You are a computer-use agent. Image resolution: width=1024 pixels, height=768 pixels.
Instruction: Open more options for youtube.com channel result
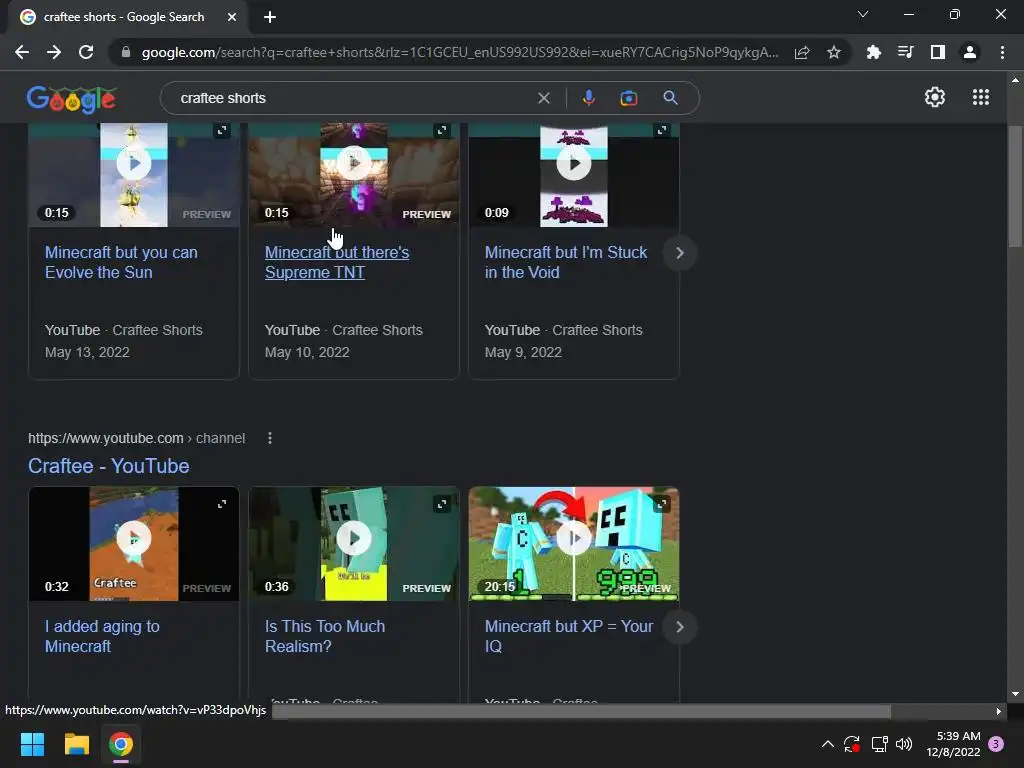coord(270,438)
